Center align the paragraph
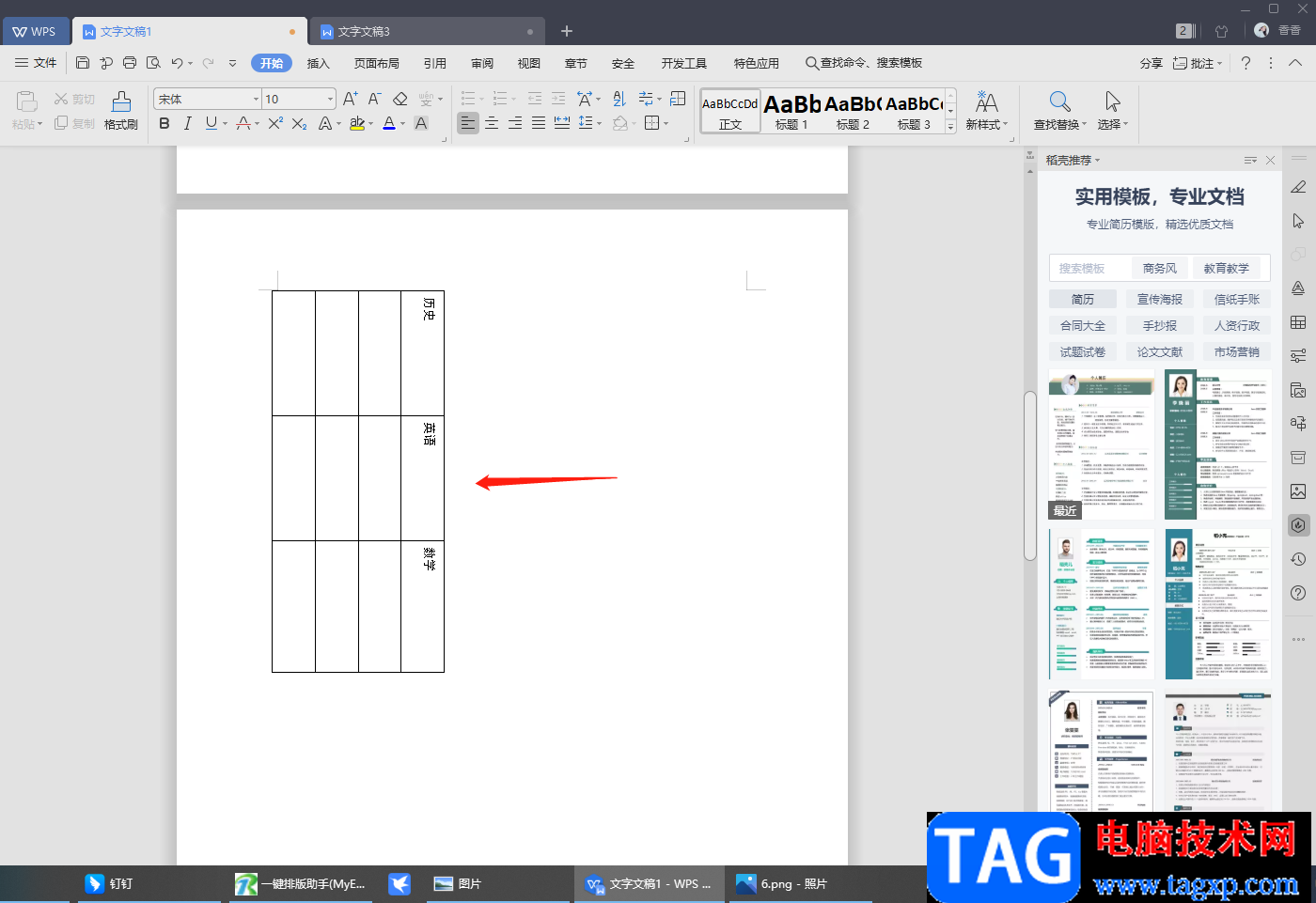The width and height of the screenshot is (1316, 903). click(x=492, y=123)
